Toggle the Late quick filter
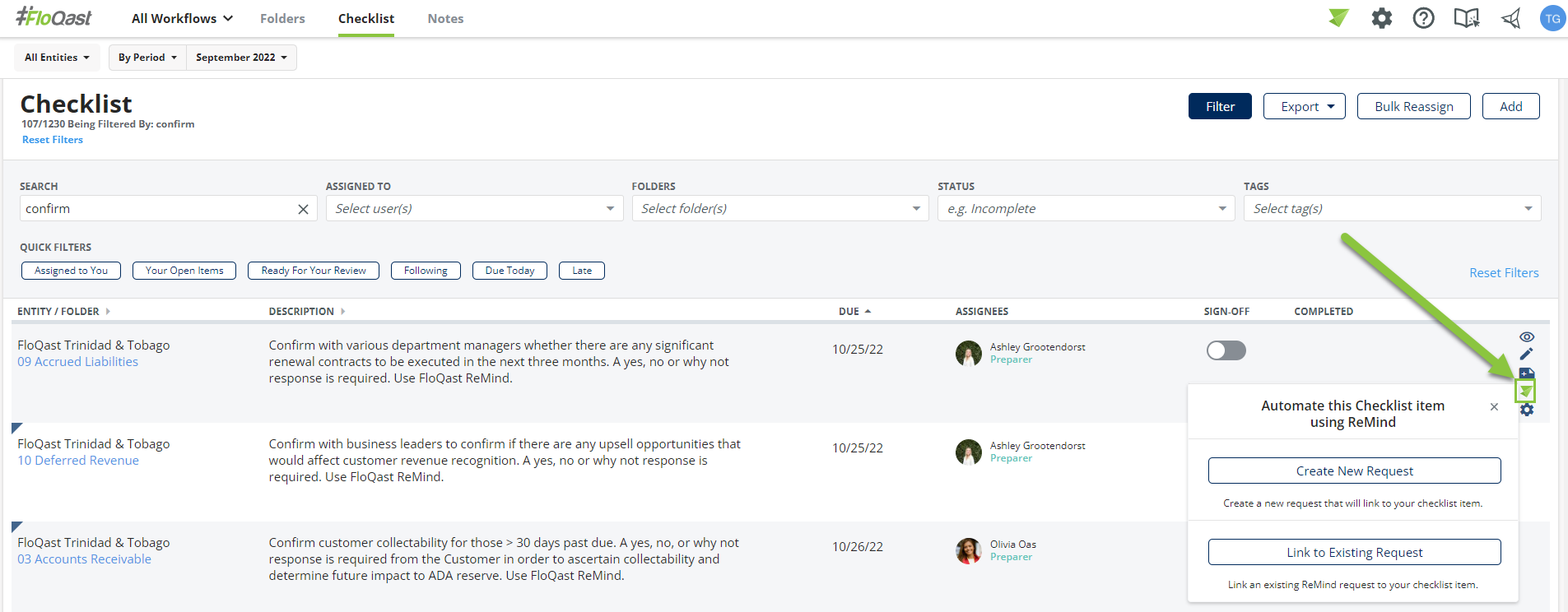 (582, 271)
